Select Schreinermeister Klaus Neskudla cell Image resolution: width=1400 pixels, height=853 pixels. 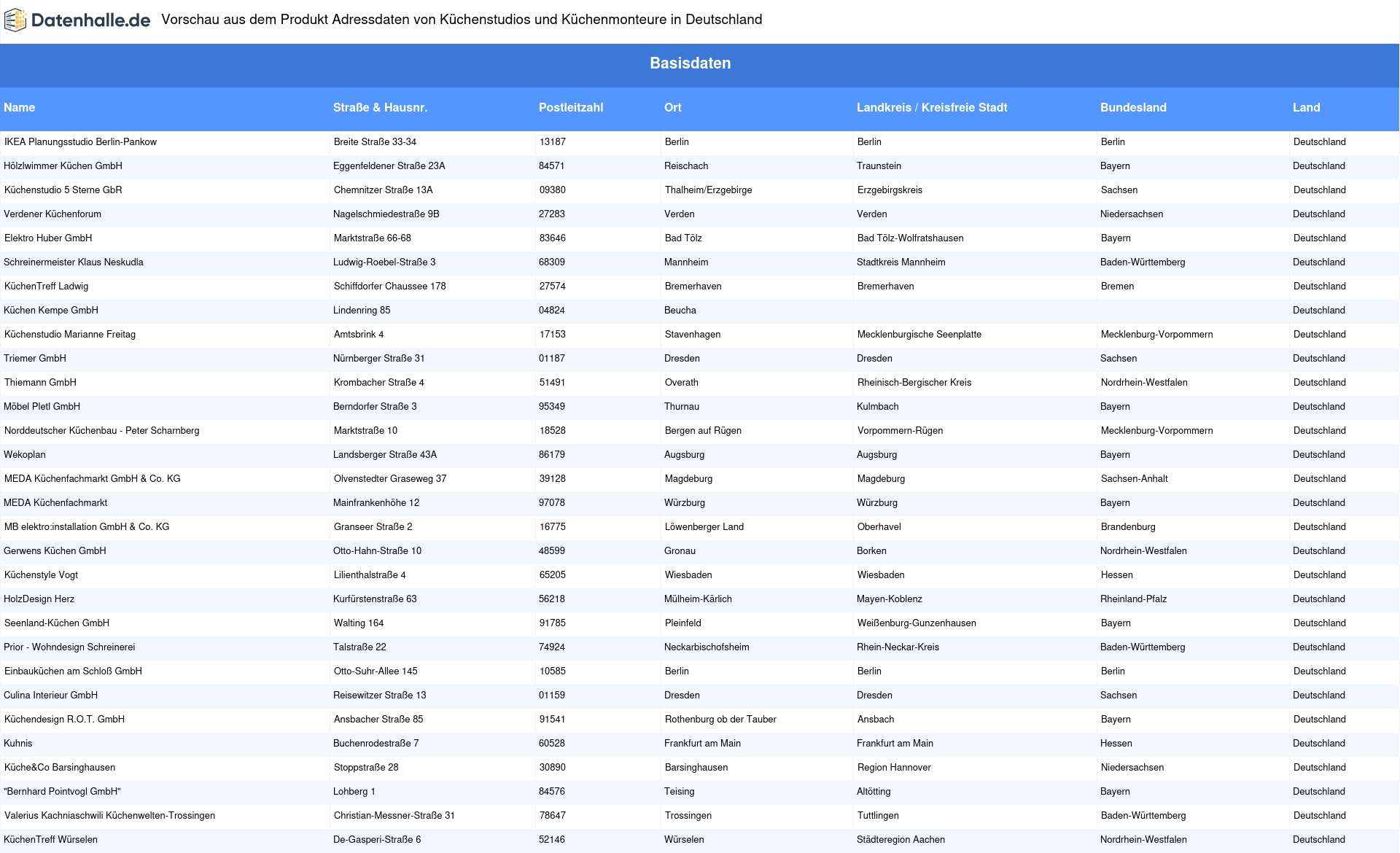tap(74, 262)
